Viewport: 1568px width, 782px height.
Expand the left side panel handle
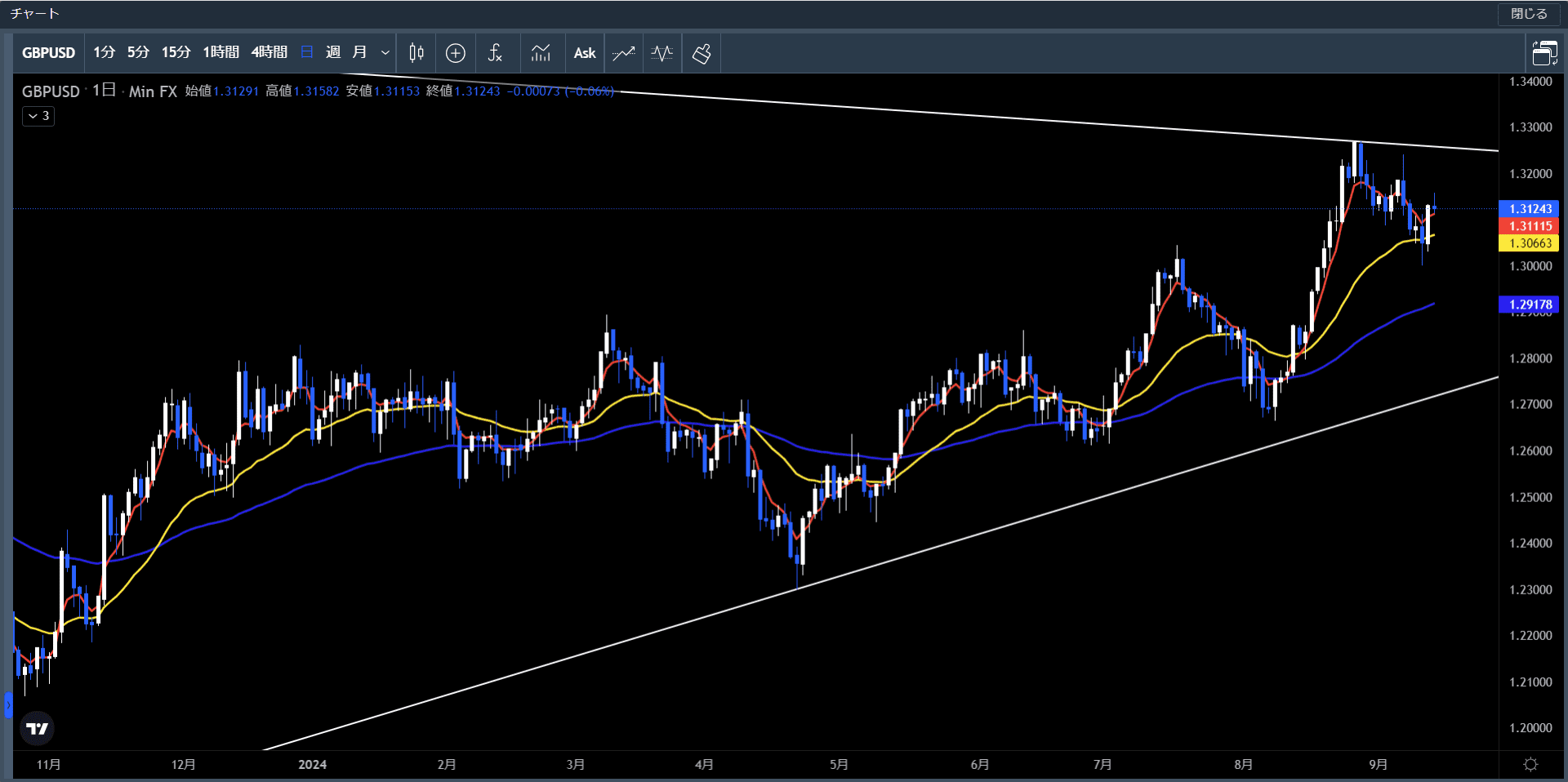pyautogui.click(x=8, y=704)
